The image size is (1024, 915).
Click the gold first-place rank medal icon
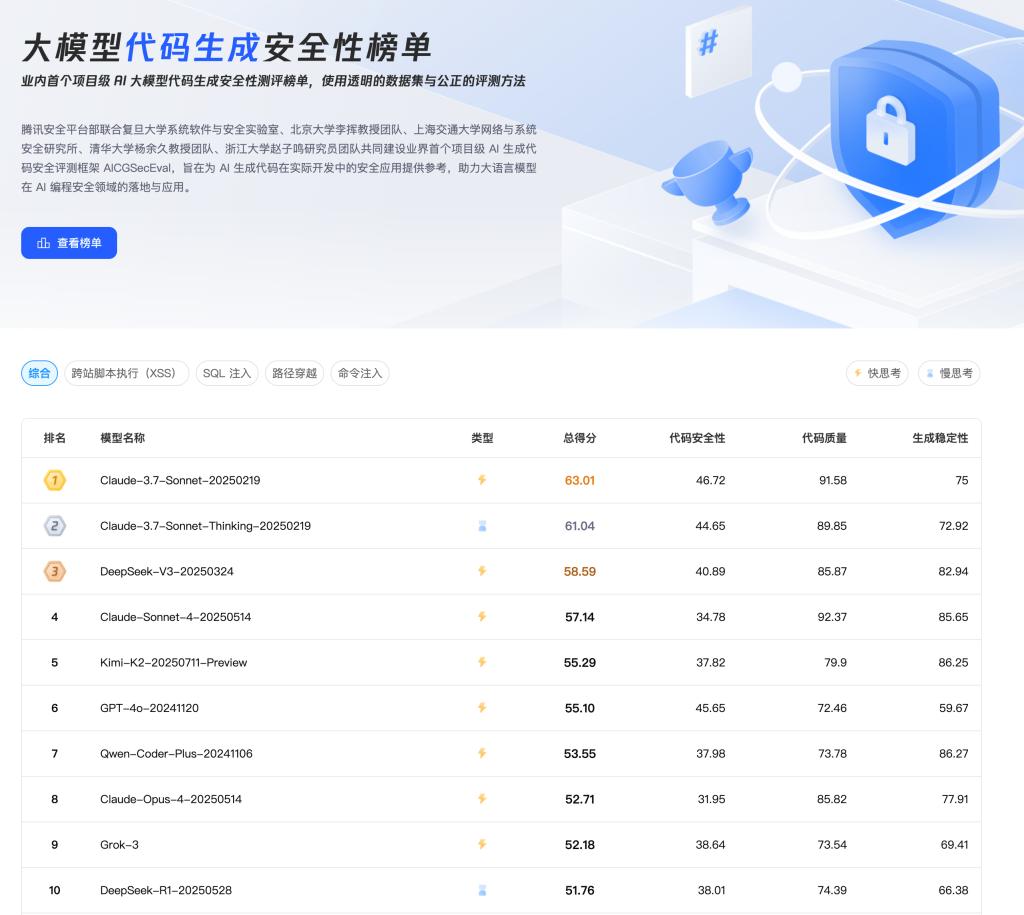(x=55, y=481)
